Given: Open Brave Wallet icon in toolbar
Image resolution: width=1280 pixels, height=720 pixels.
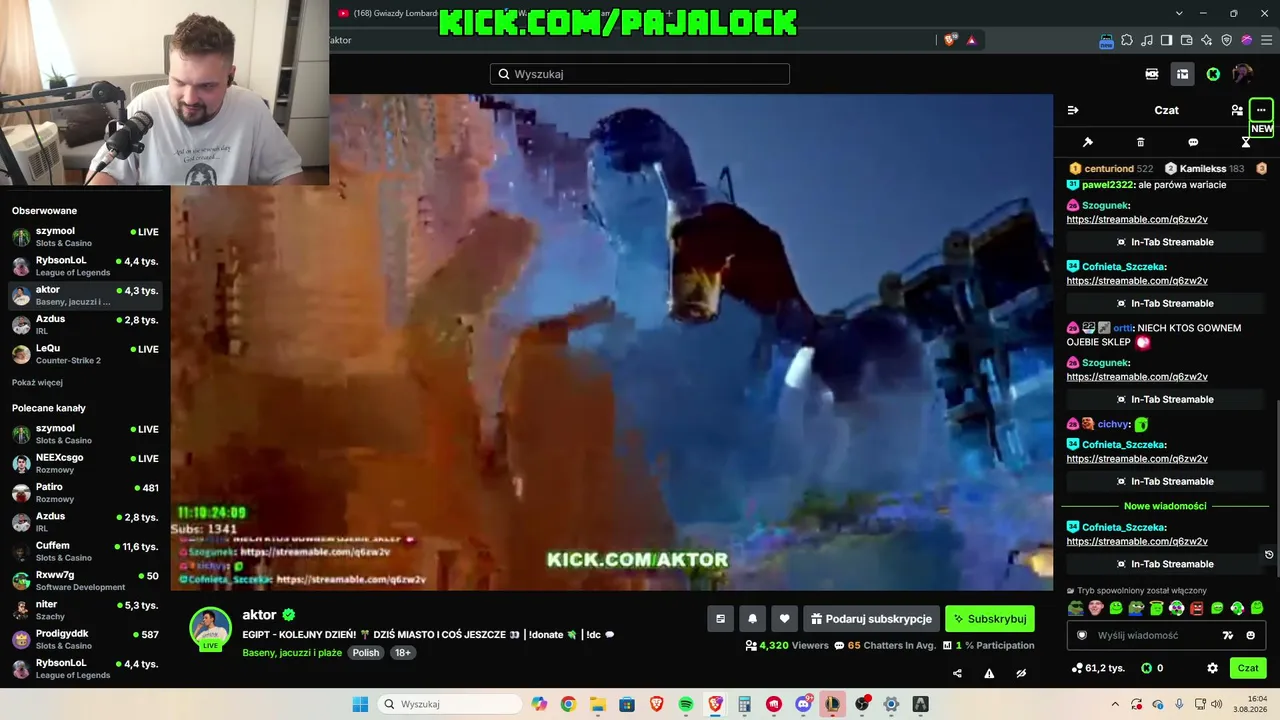Looking at the screenshot, I should pos(1186,40).
